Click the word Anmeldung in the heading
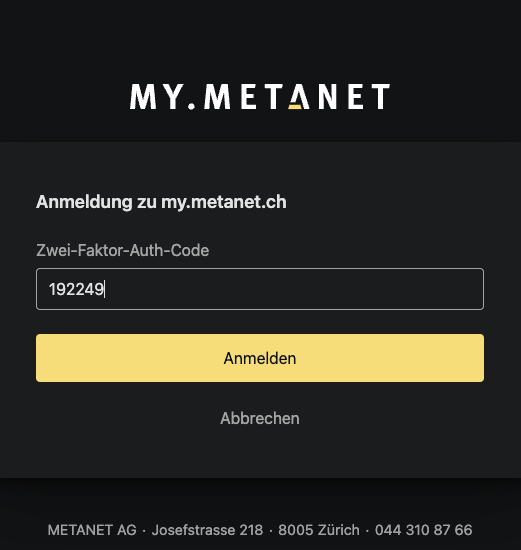521x550 pixels. 84,202
